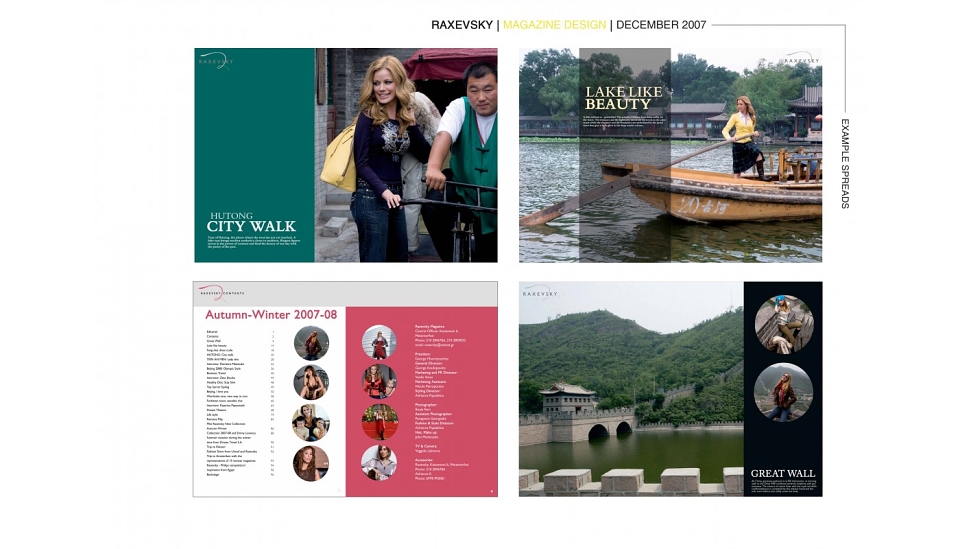The width and height of the screenshot is (960, 549).
Task: Click the "DECEMBER 2007" header text
Action: (x=661, y=25)
